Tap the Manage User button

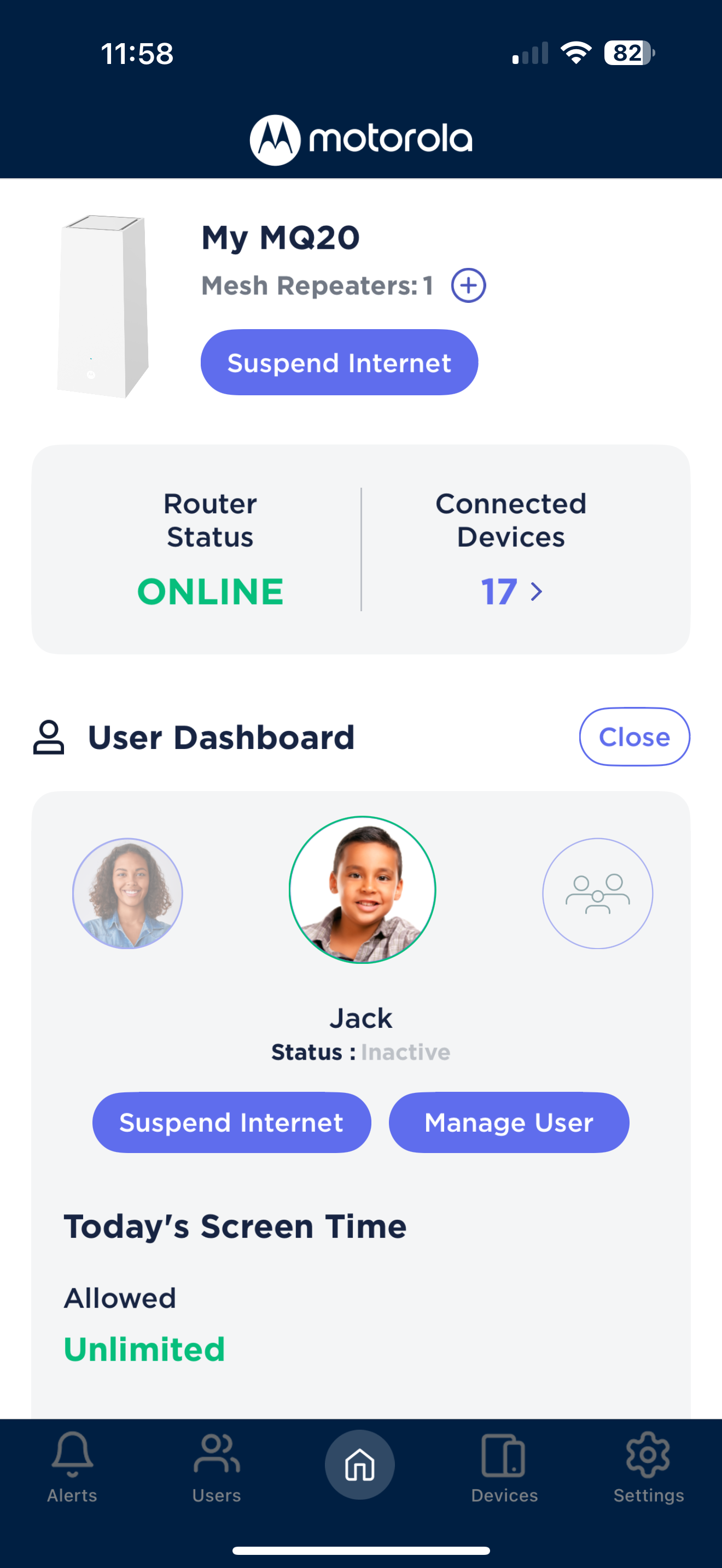pos(509,1122)
